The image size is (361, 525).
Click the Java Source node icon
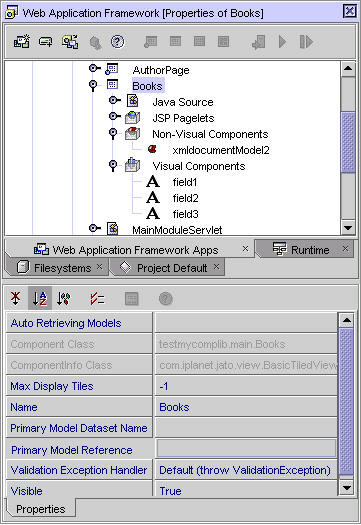(133, 100)
